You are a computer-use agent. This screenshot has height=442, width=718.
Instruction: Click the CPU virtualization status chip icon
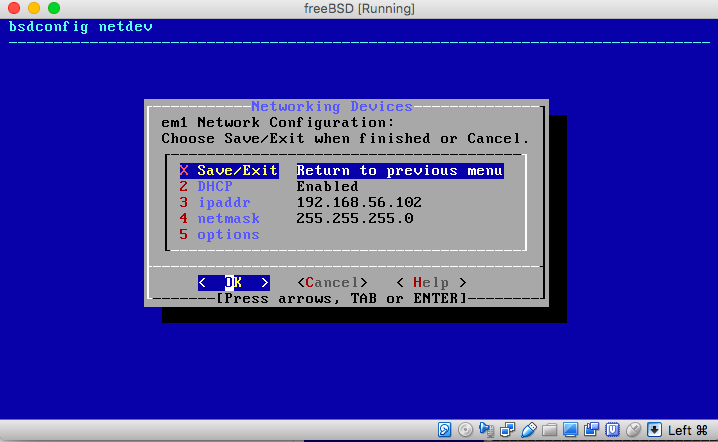613,430
